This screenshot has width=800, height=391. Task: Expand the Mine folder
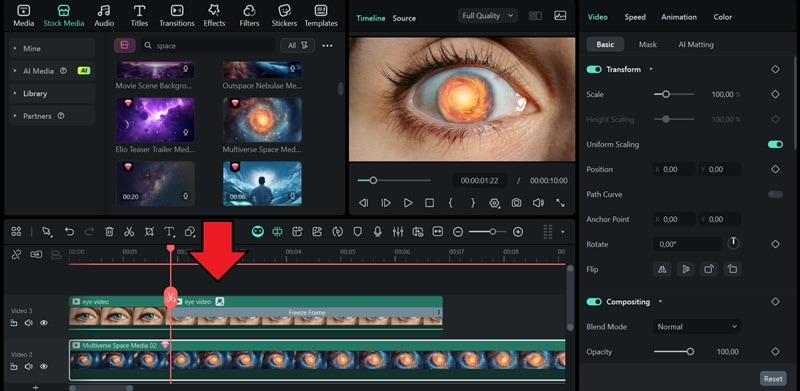[x=52, y=48]
